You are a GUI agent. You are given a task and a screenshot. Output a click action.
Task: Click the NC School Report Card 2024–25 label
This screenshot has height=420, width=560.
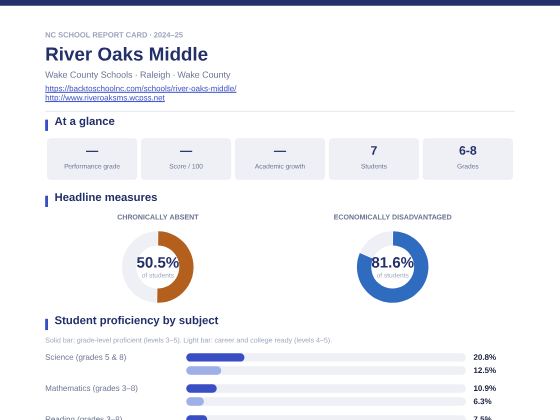point(114,35)
